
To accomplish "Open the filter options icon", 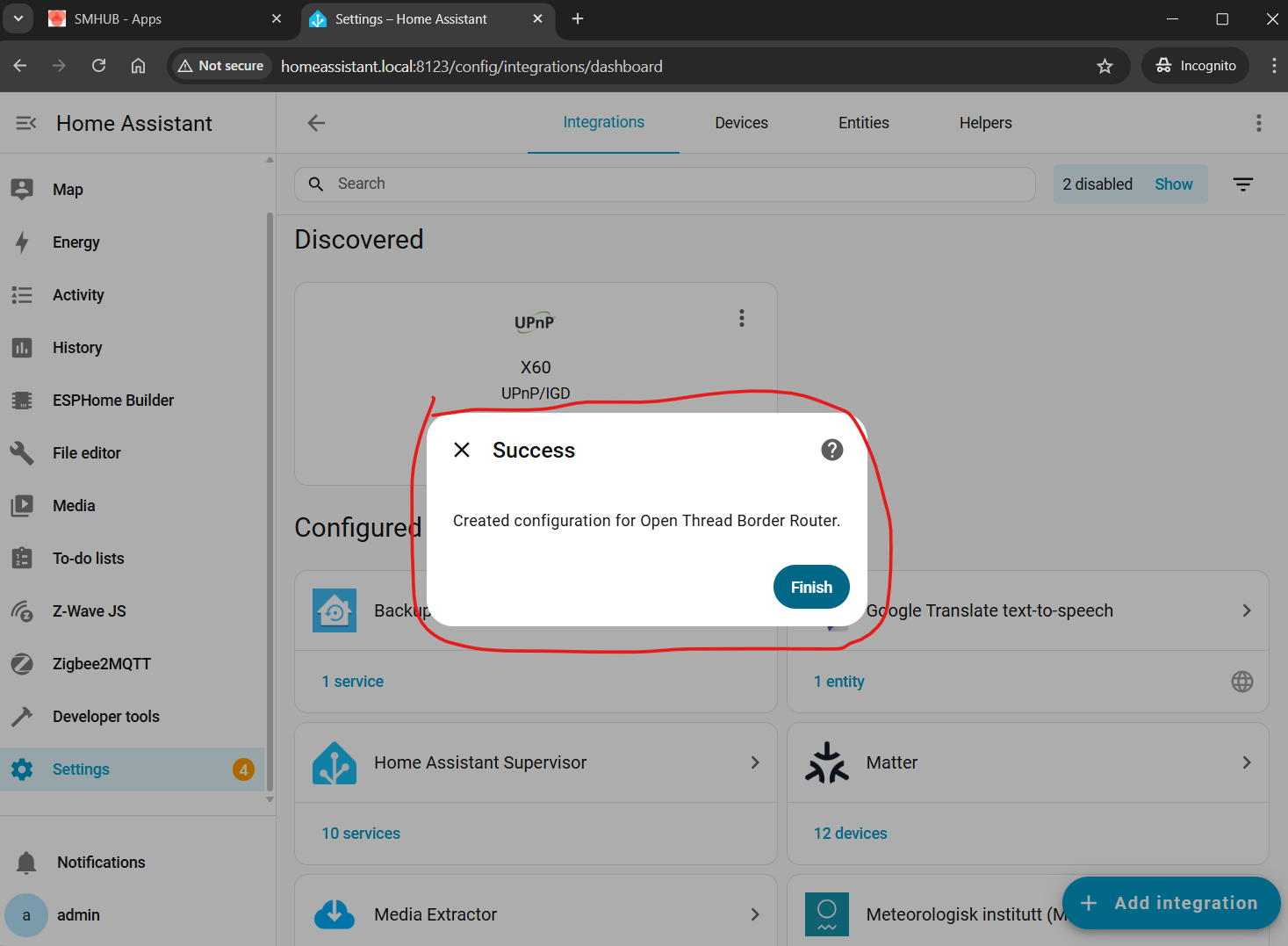I will click(x=1242, y=184).
